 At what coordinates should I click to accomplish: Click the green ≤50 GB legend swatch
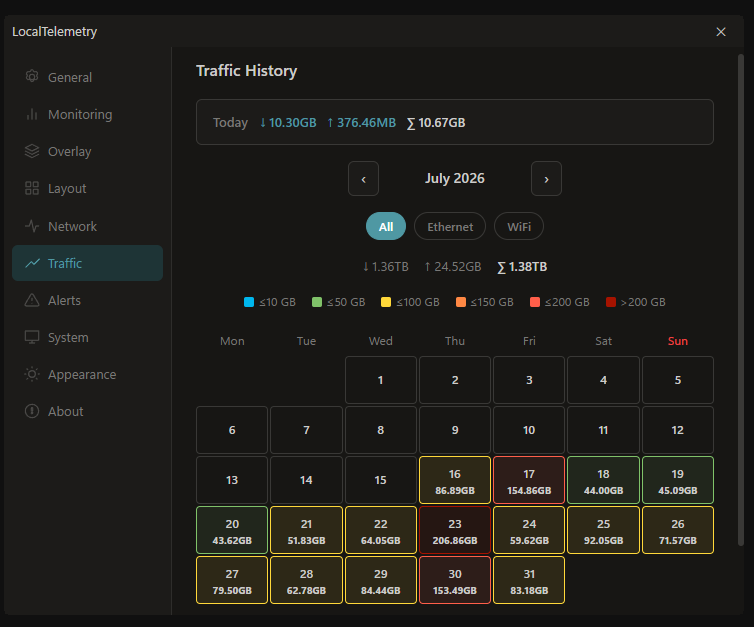point(317,302)
